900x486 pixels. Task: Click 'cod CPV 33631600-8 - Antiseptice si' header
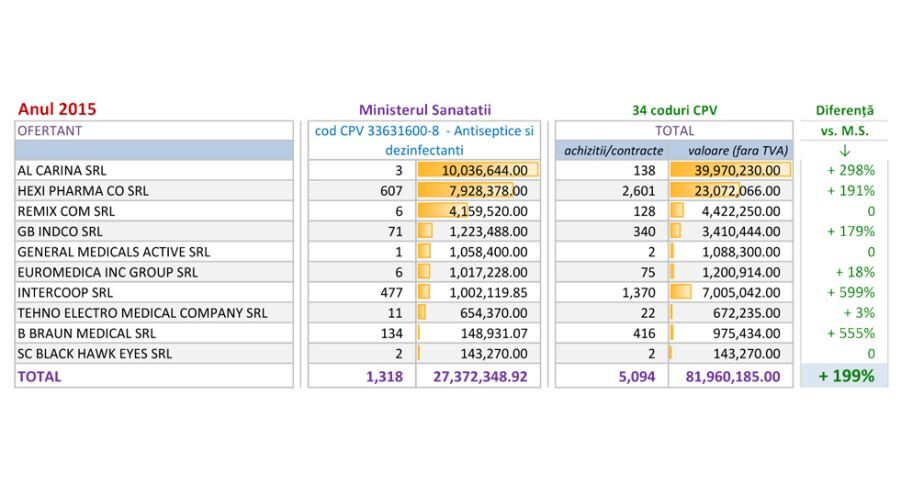tap(424, 131)
